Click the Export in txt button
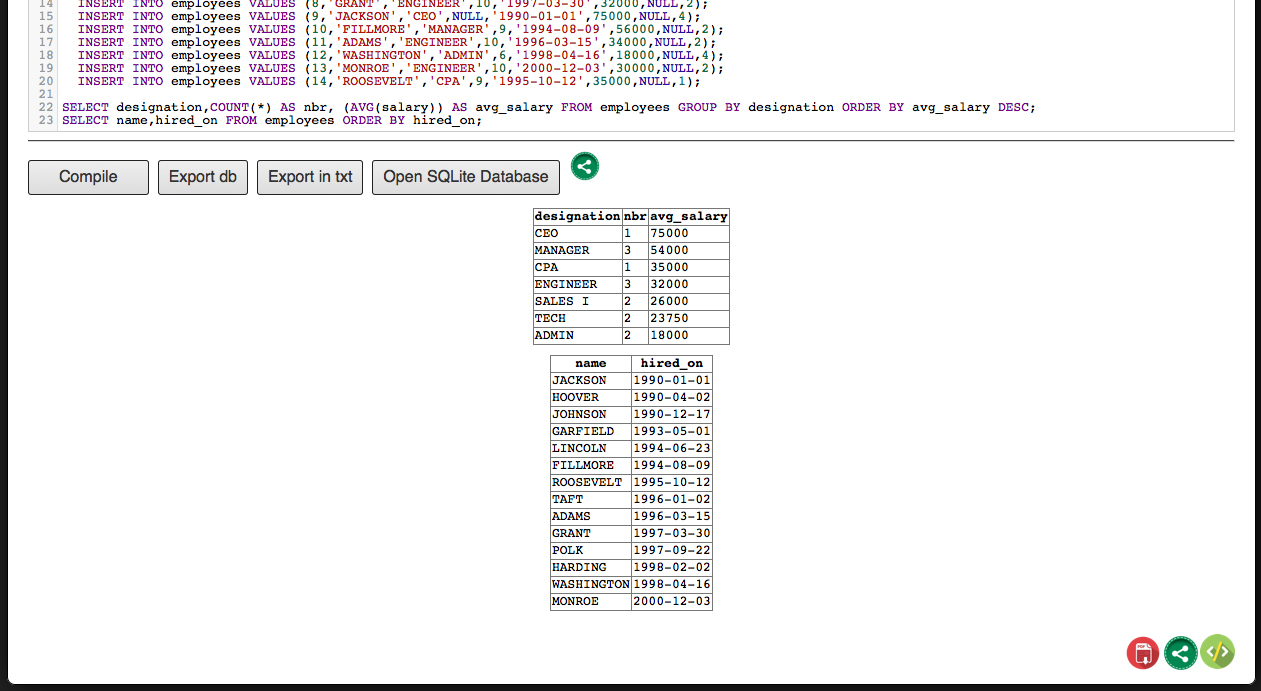The height and width of the screenshot is (691, 1261). (x=310, y=177)
